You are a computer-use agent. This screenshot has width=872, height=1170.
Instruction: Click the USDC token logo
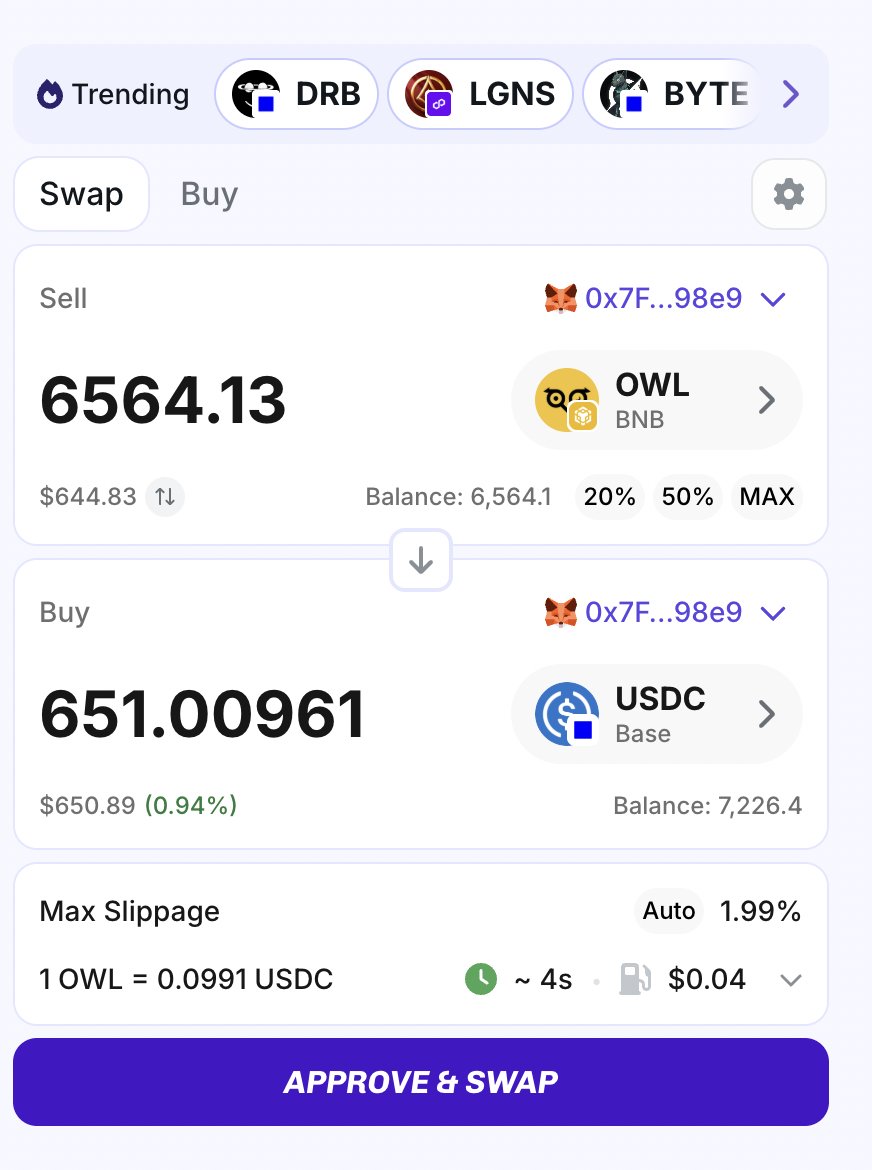point(567,714)
